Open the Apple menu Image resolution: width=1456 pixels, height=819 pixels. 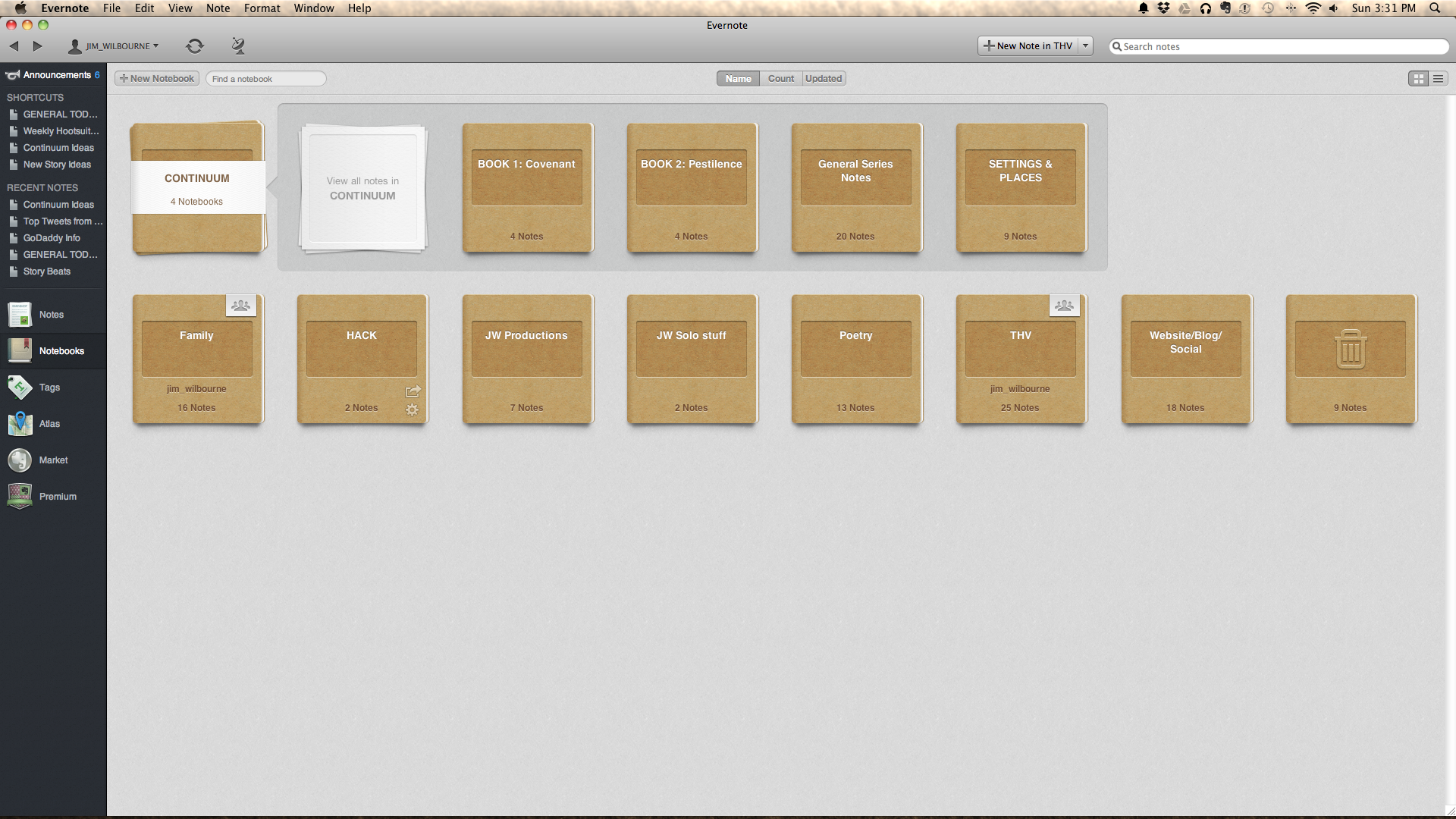20,8
